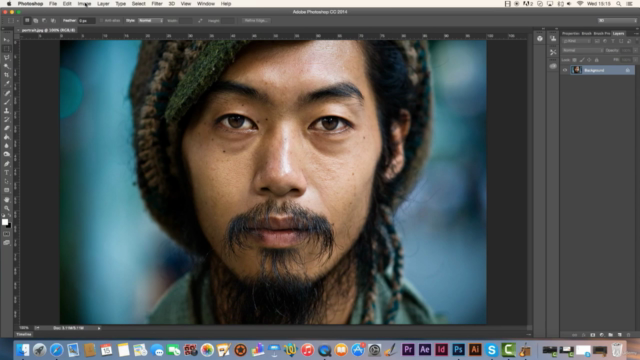Open the workspace switcher dropdown
This screenshot has width=640, height=360.
pyautogui.click(x=617, y=20)
